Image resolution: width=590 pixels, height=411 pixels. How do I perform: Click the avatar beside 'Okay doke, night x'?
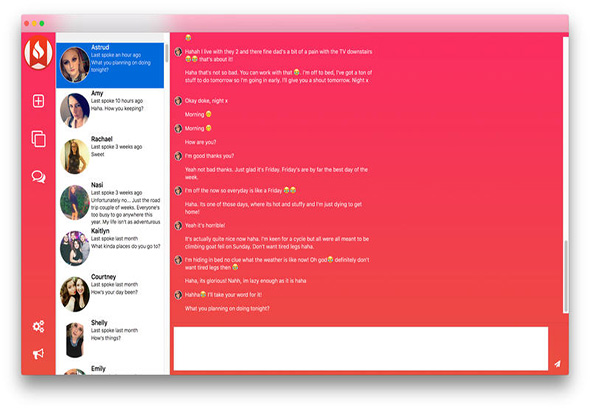[x=178, y=100]
